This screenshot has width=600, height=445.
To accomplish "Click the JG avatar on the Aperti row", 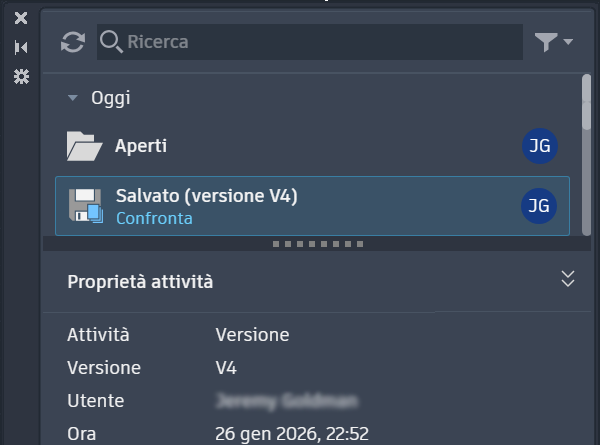I will [x=539, y=146].
